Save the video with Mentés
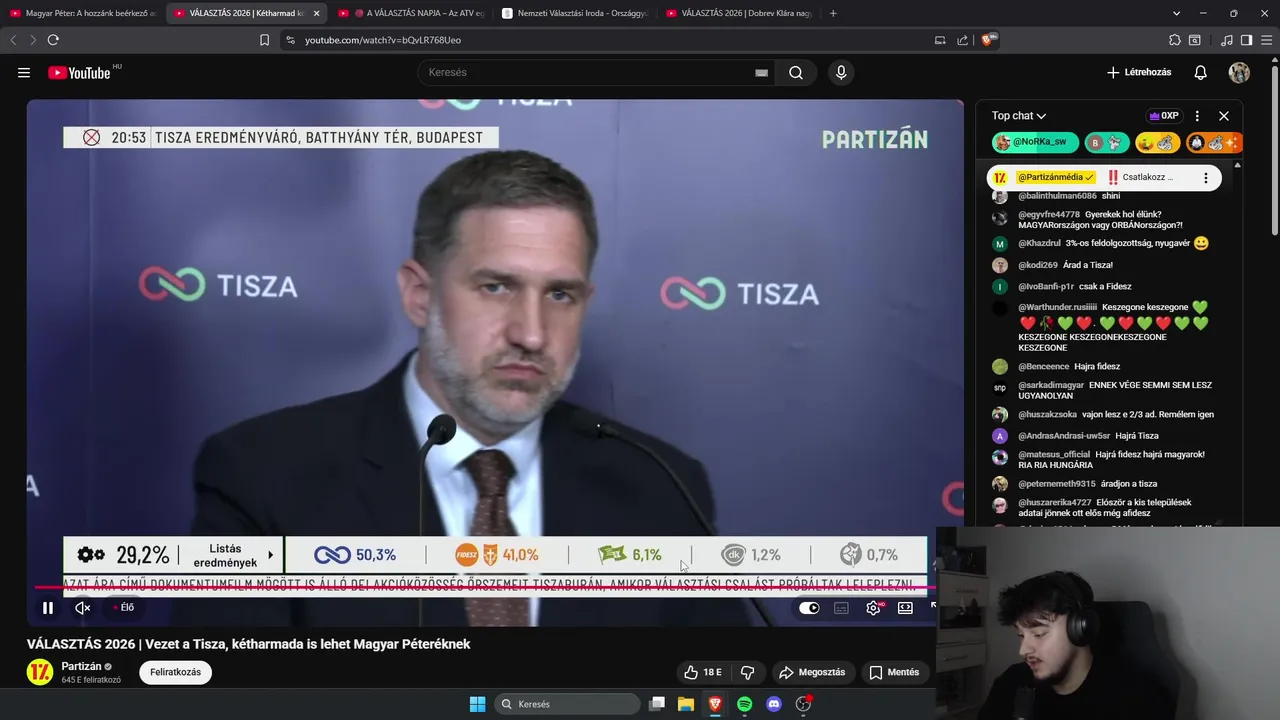This screenshot has height=720, width=1280. click(x=894, y=672)
